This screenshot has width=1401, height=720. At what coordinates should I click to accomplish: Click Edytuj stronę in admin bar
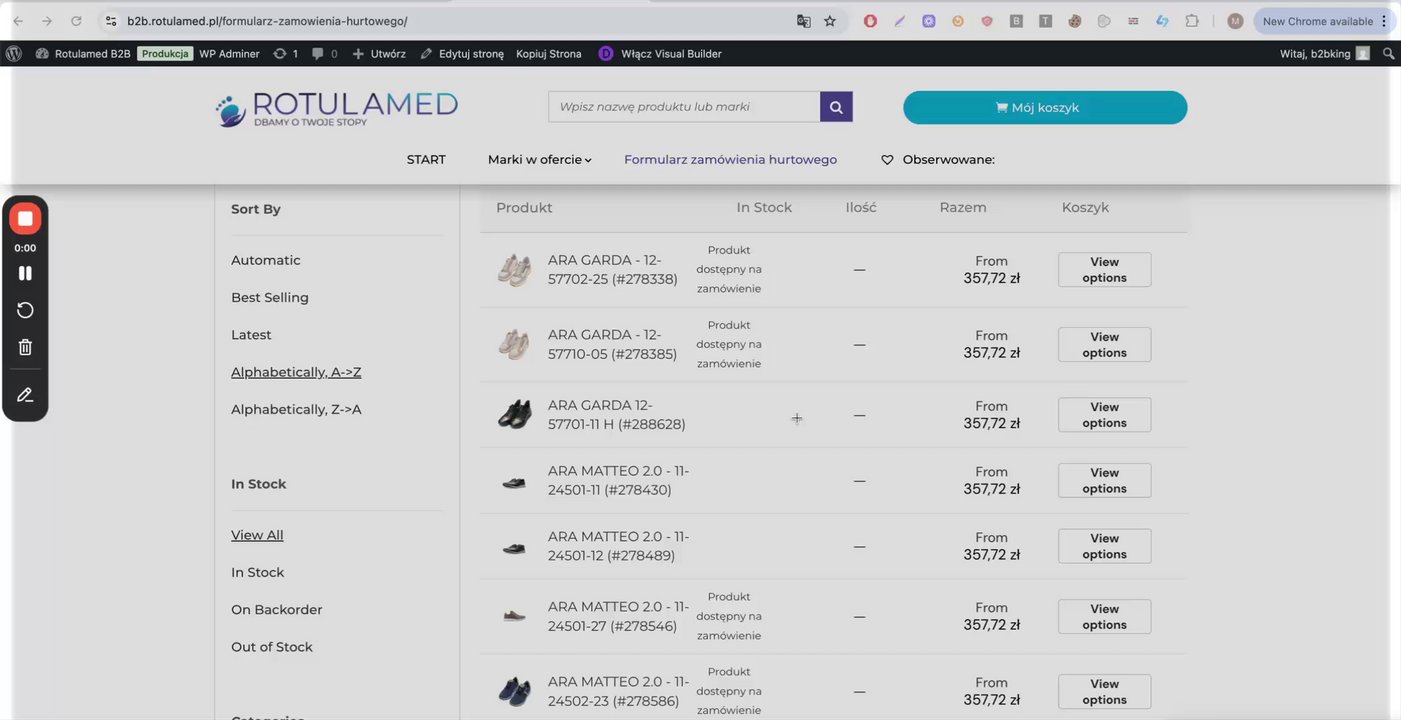pos(462,54)
